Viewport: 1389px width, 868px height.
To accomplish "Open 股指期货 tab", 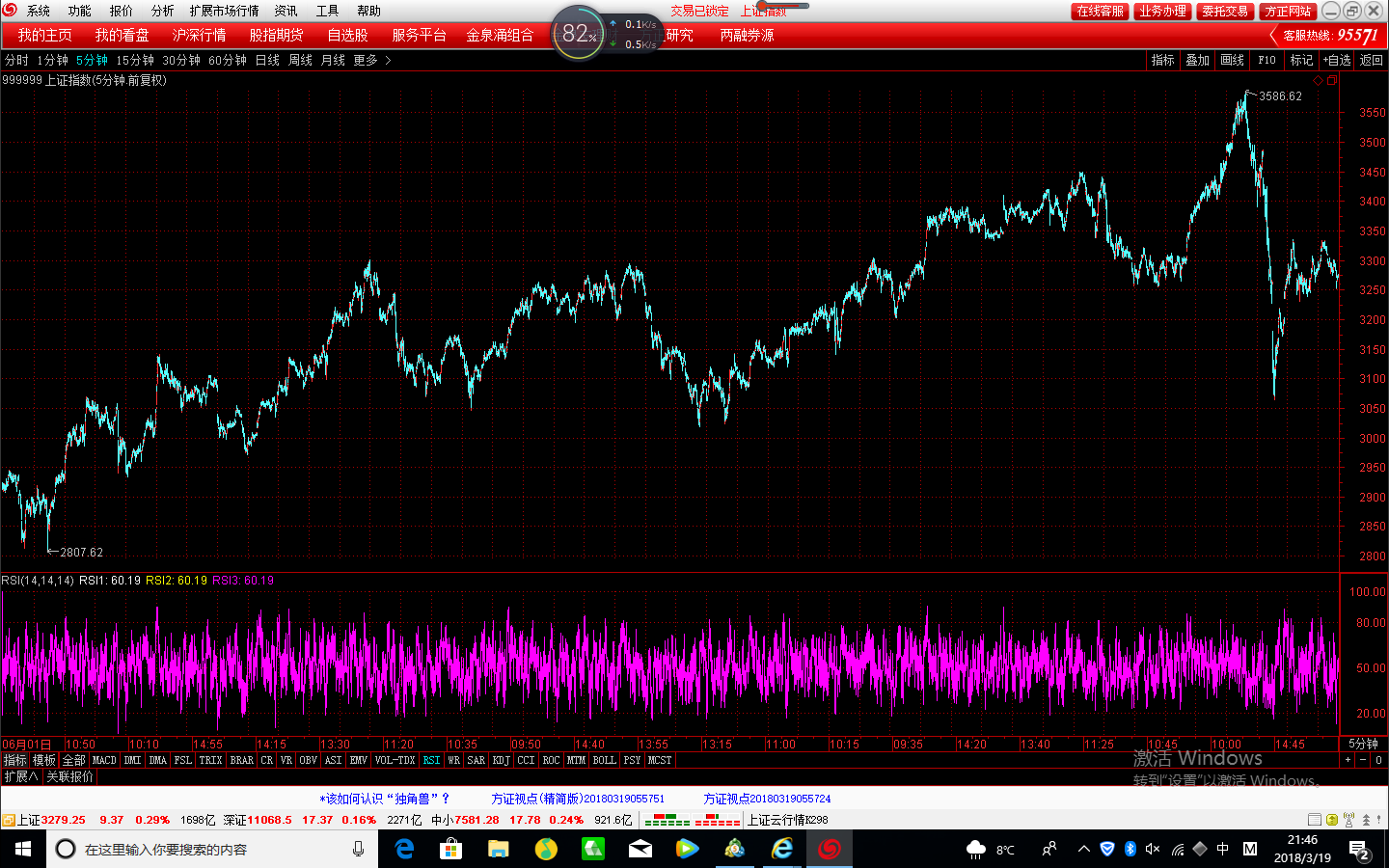I will (276, 35).
